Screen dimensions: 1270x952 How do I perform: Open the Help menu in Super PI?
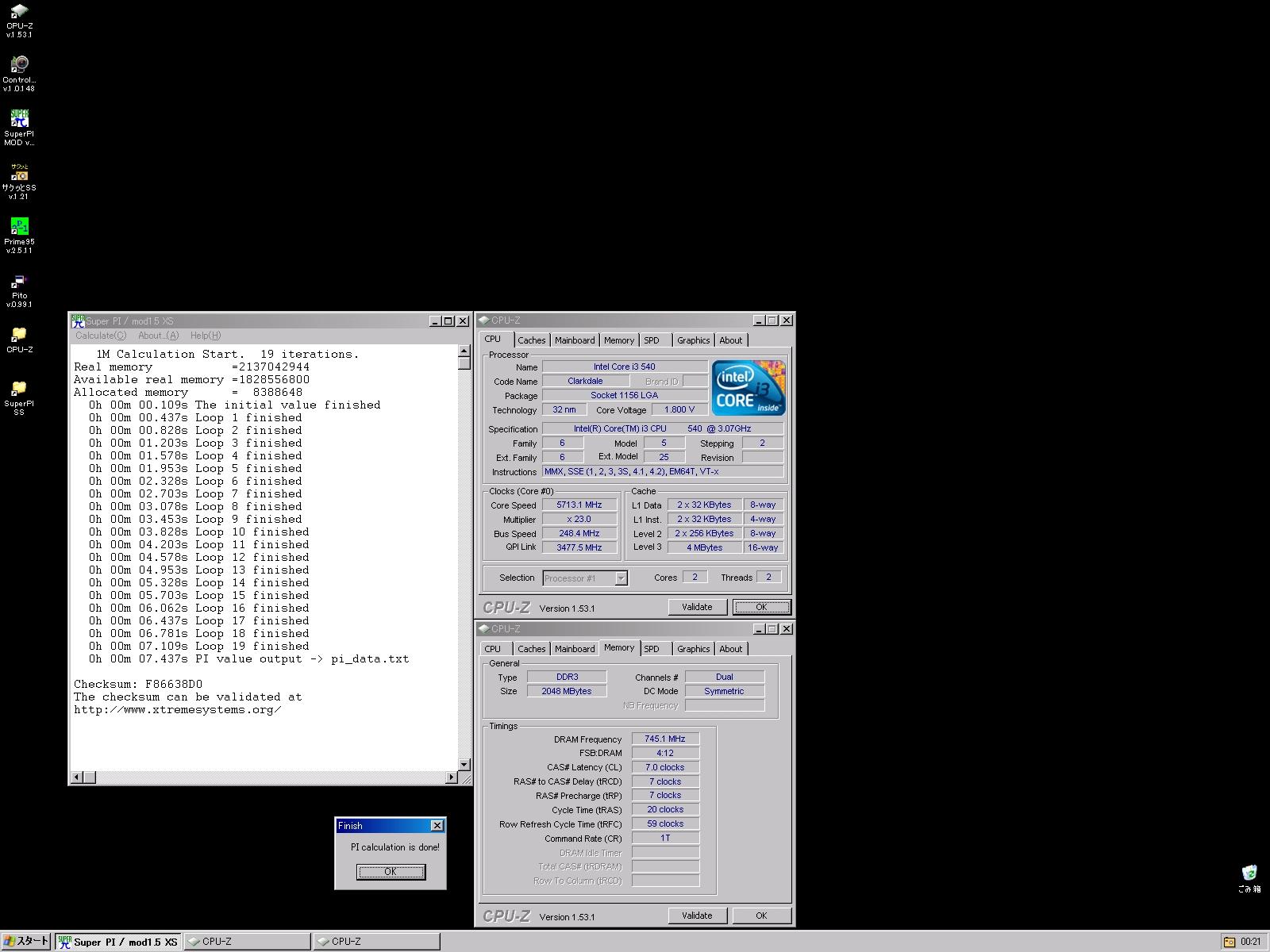tap(206, 336)
